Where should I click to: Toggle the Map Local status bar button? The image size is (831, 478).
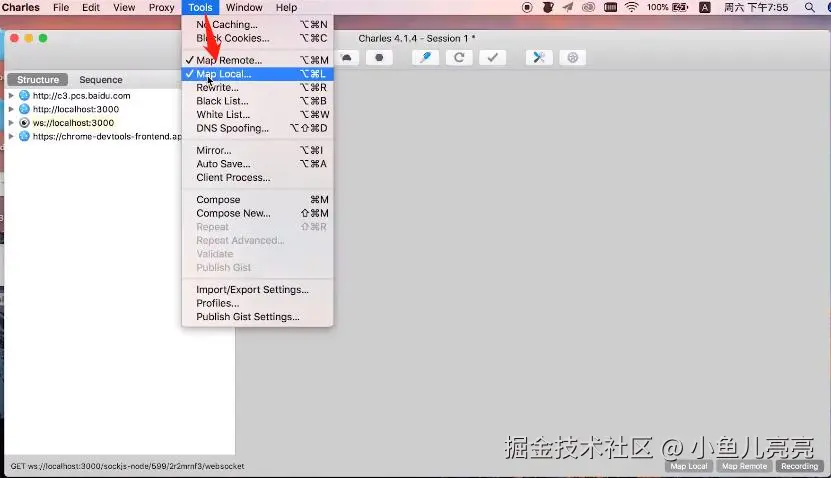pyautogui.click(x=688, y=466)
